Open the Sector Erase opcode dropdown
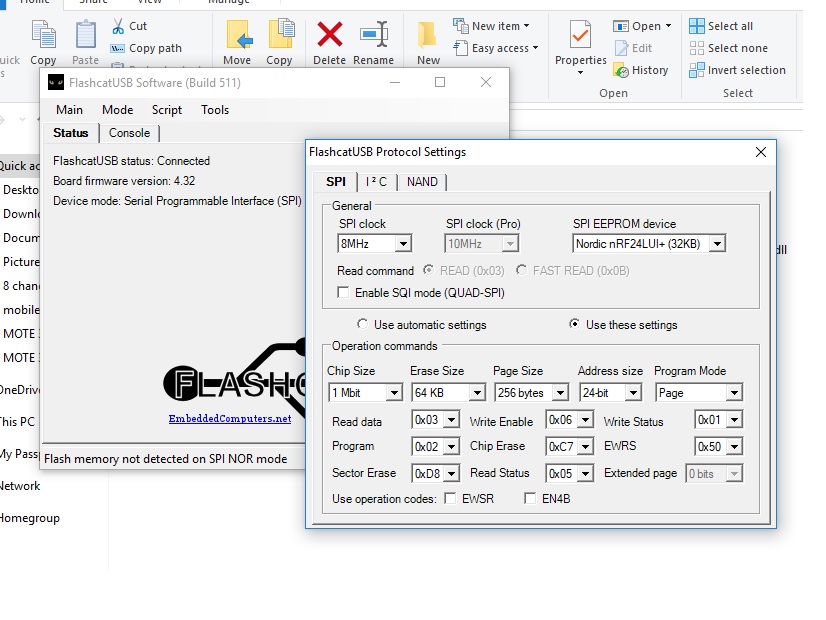826x620 pixels. tap(451, 473)
